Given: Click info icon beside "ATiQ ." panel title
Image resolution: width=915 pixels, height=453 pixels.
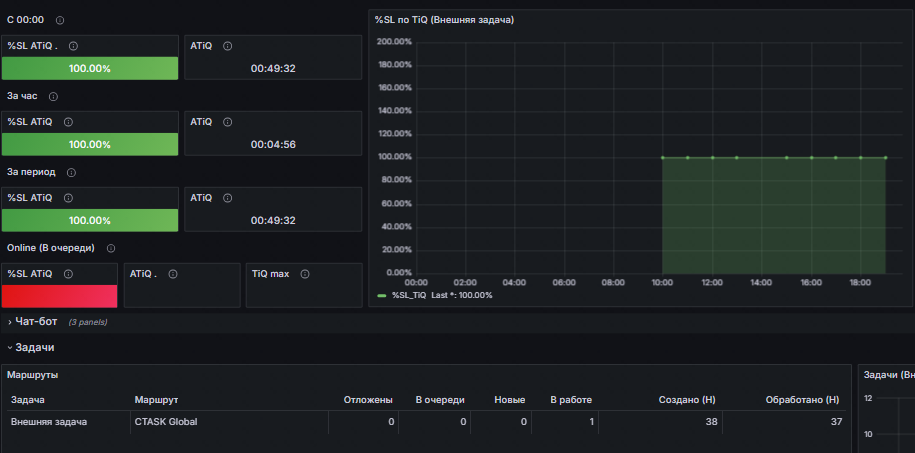Looking at the screenshot, I should pos(173,274).
